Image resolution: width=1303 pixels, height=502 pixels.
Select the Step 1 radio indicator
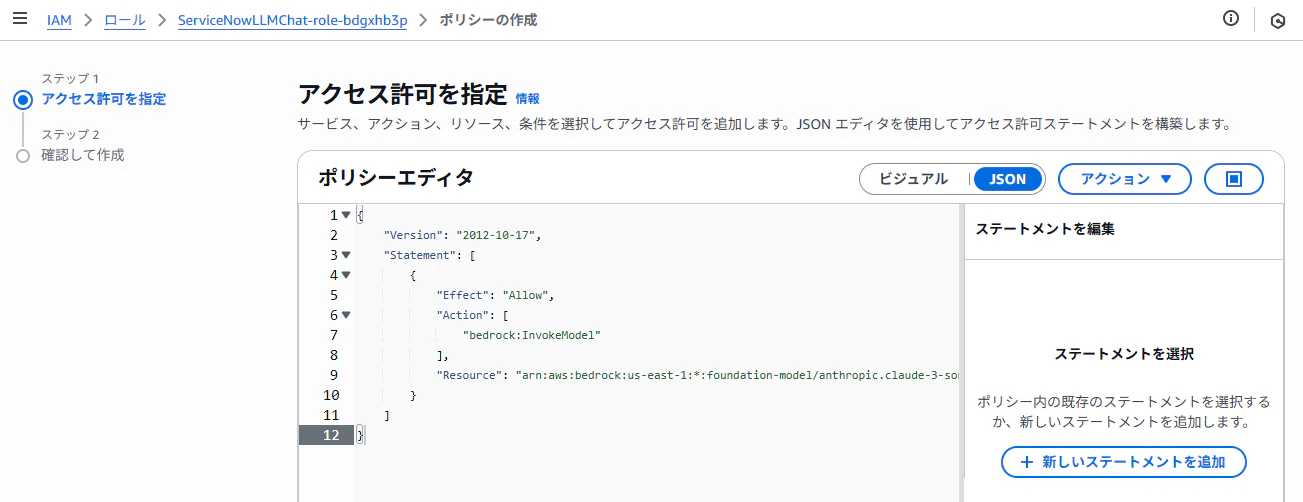pos(23,99)
